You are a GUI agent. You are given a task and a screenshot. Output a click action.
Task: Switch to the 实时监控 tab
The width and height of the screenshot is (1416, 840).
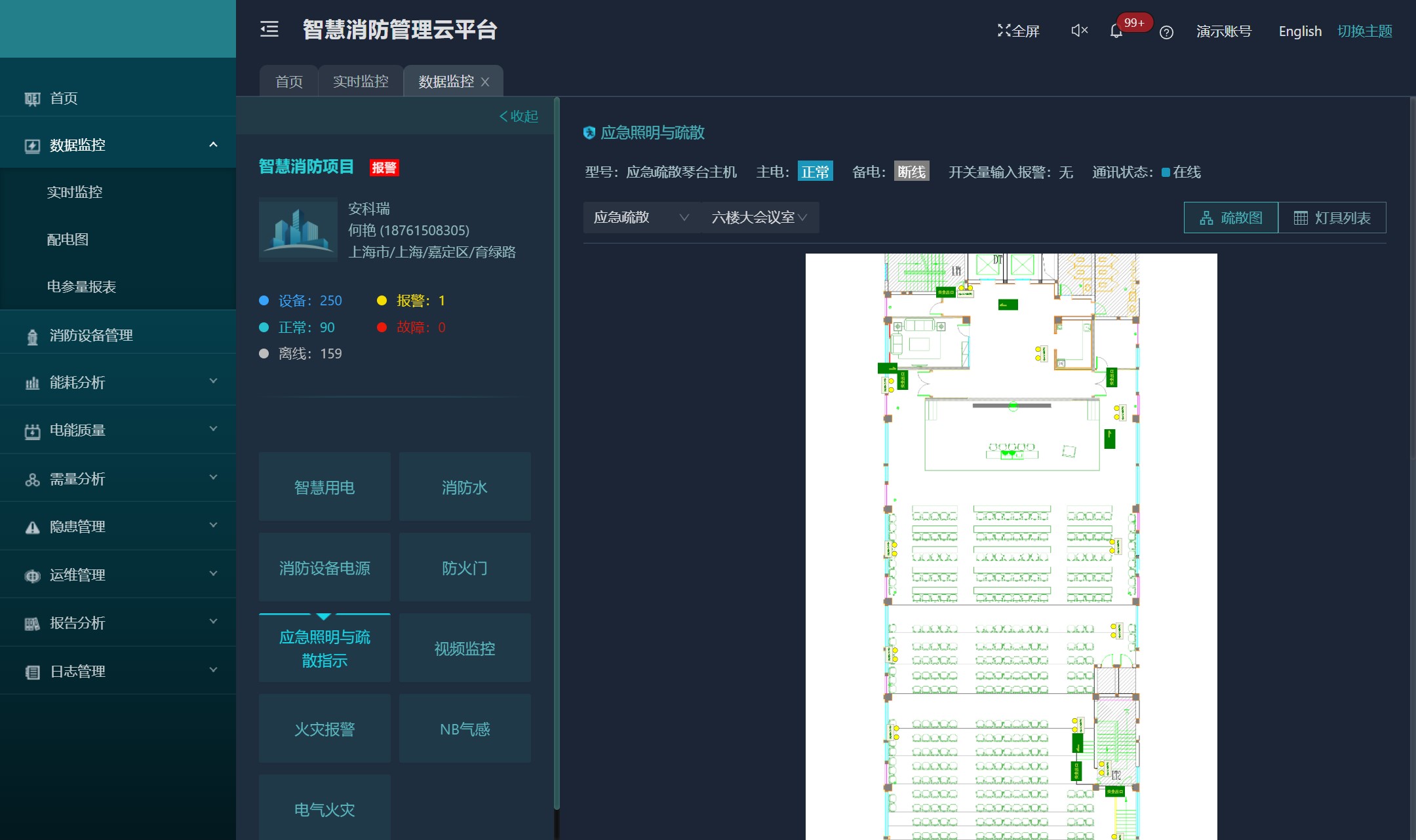[x=361, y=81]
